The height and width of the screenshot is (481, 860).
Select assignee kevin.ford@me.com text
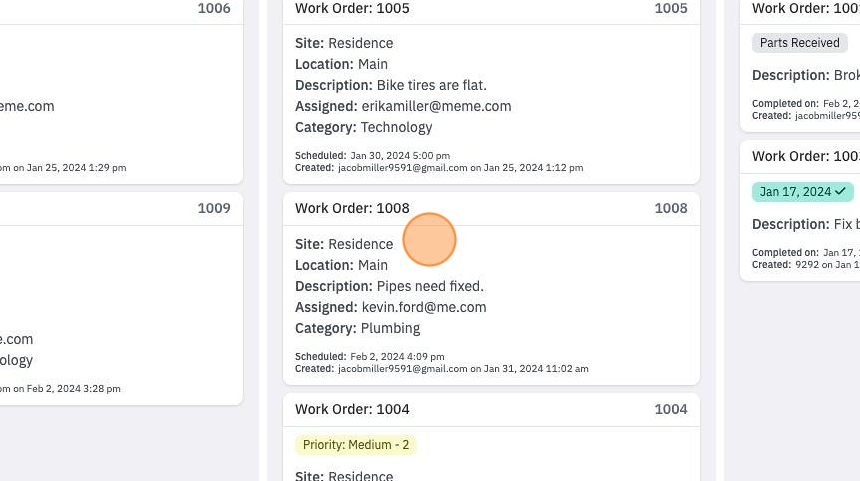424,307
